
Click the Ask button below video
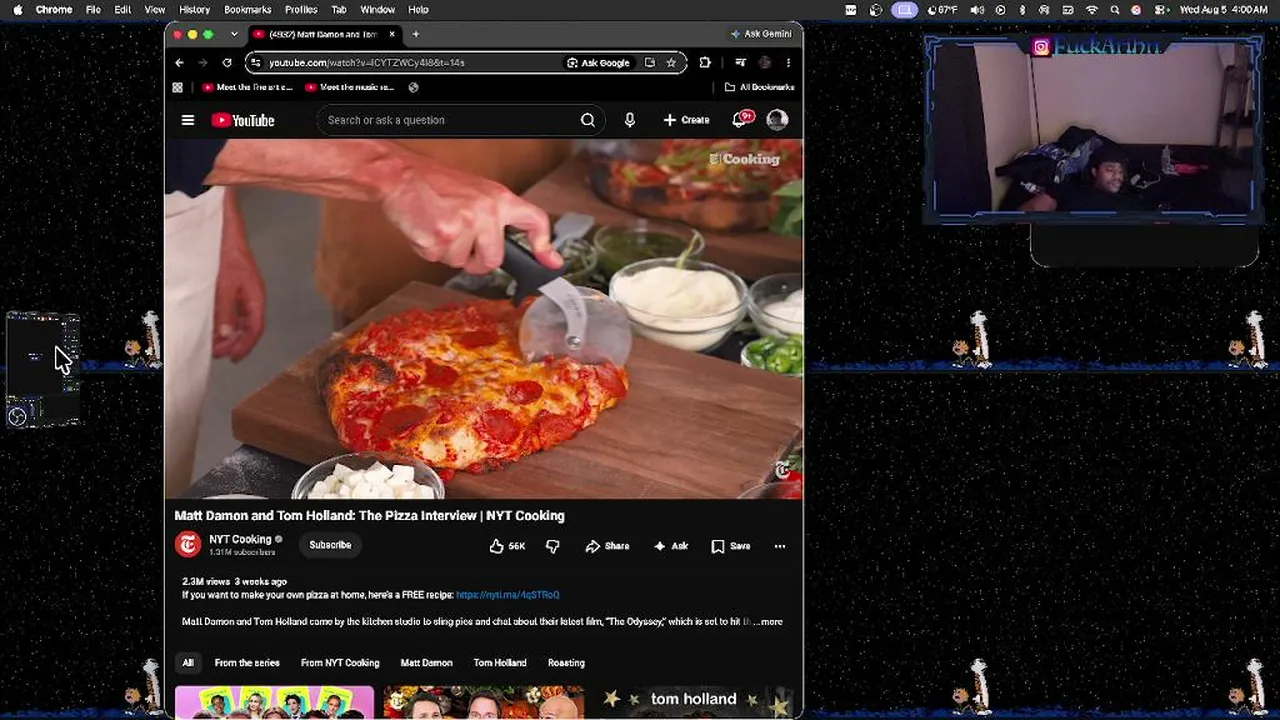tap(671, 546)
